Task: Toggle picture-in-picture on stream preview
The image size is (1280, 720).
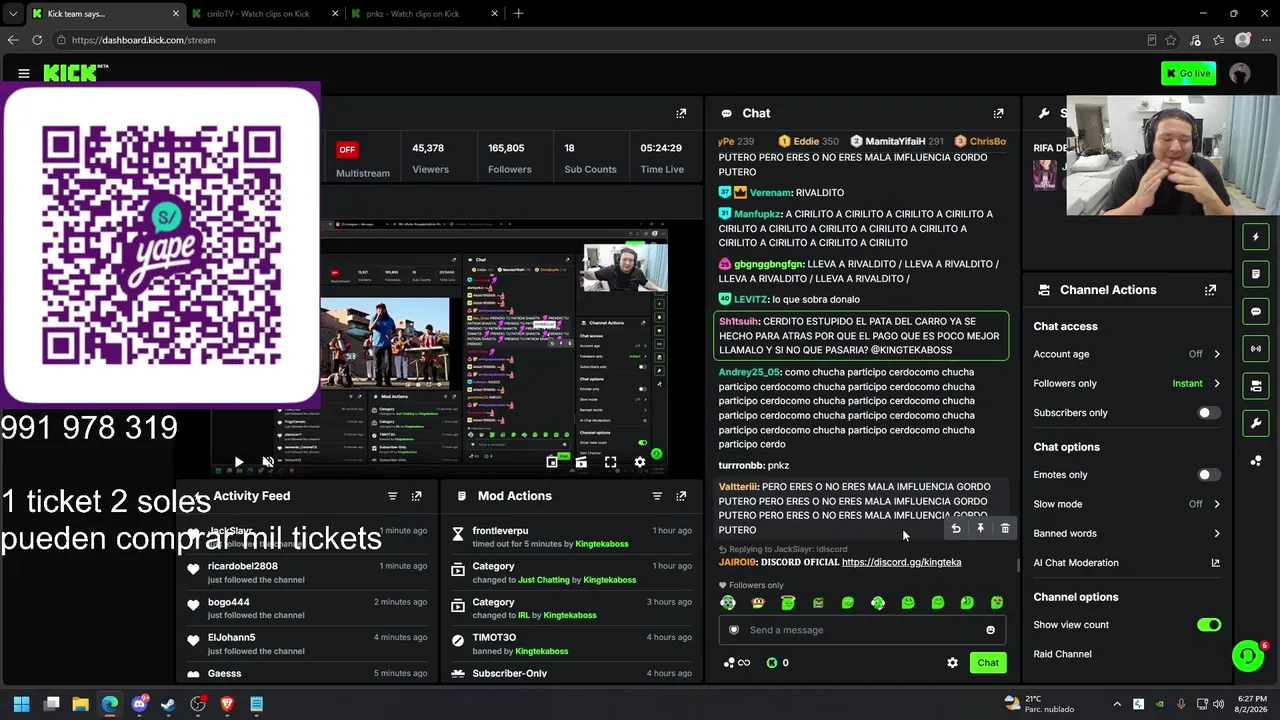Action: [552, 462]
